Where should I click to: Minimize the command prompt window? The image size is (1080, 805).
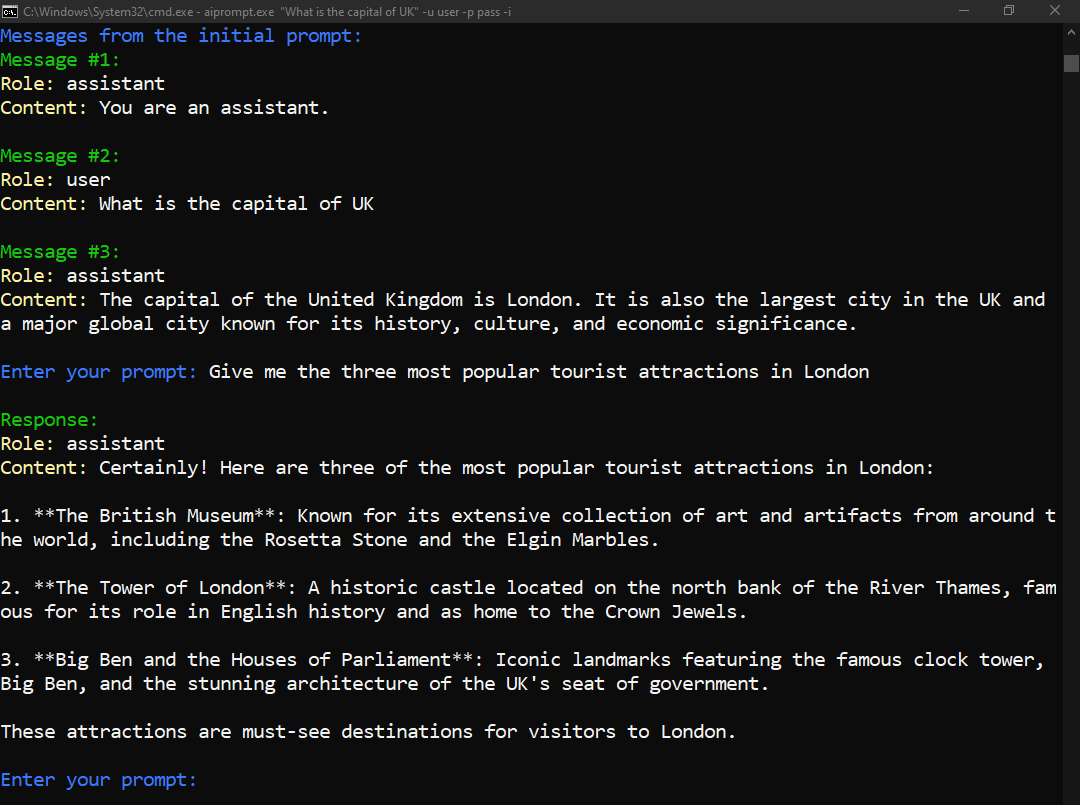tap(964, 11)
